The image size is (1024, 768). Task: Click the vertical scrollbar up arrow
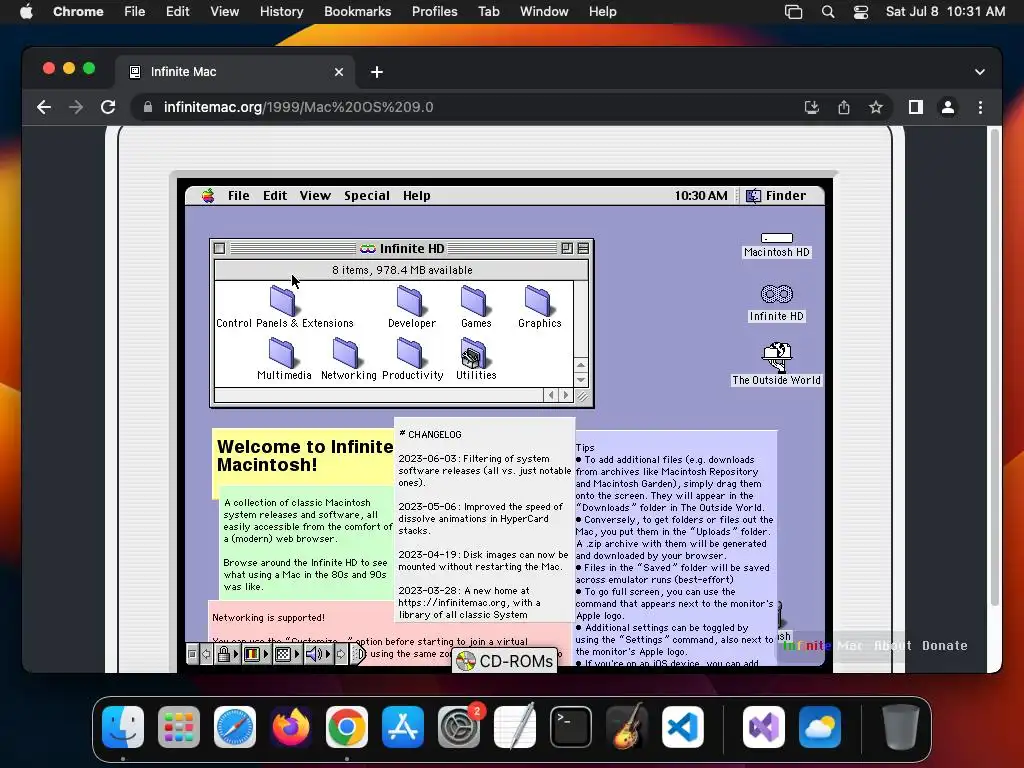tap(581, 365)
